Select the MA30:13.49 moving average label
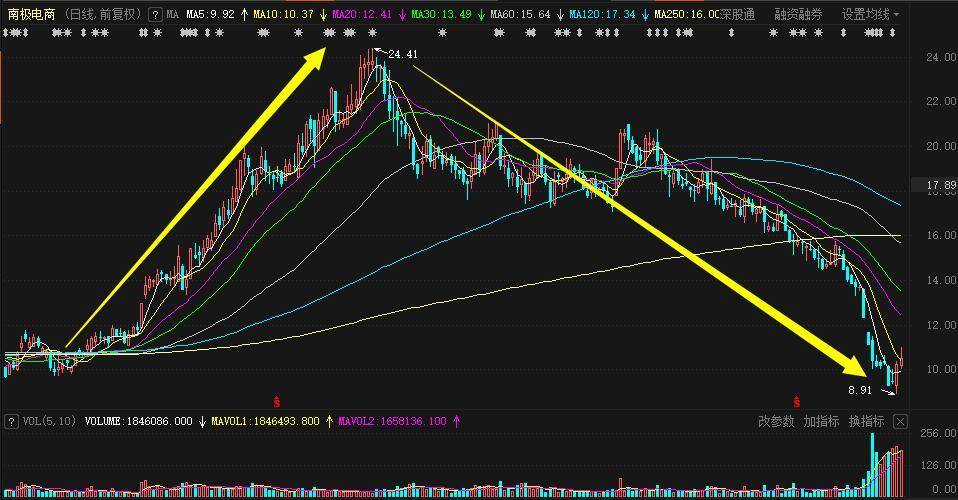Screen dimensions: 958x500 point(441,14)
